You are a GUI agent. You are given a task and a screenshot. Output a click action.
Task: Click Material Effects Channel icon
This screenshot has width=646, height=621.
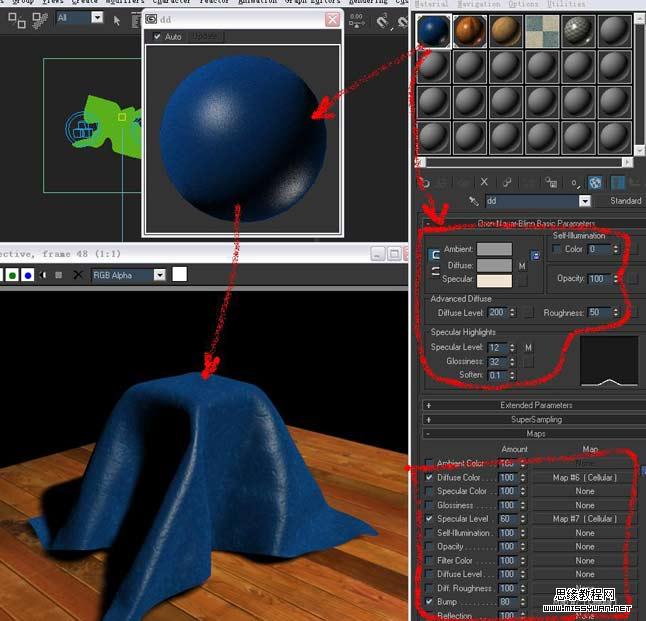[575, 183]
